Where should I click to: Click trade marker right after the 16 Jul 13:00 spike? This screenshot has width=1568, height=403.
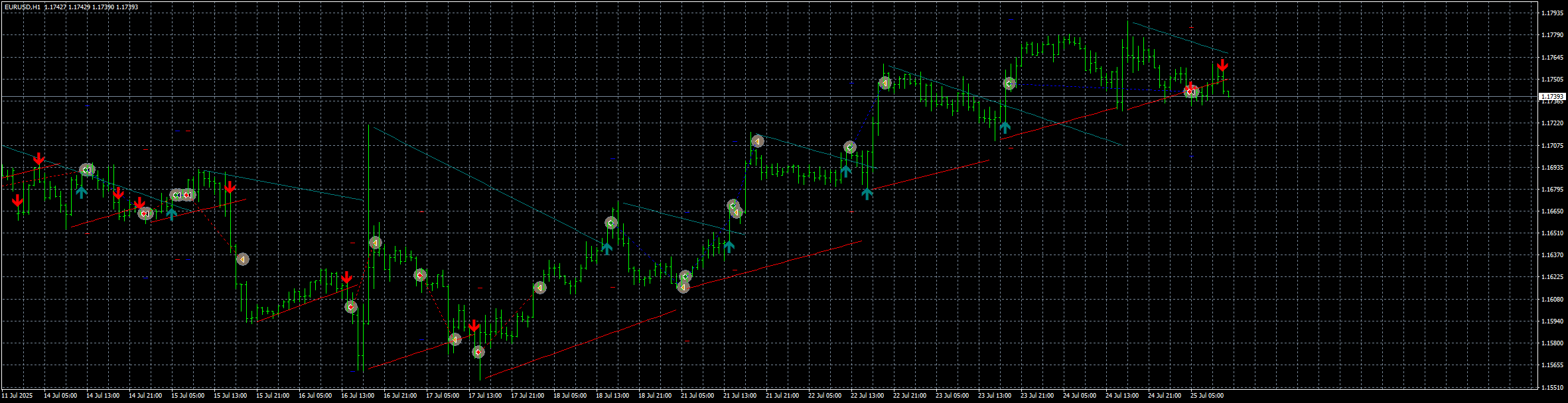(x=376, y=243)
